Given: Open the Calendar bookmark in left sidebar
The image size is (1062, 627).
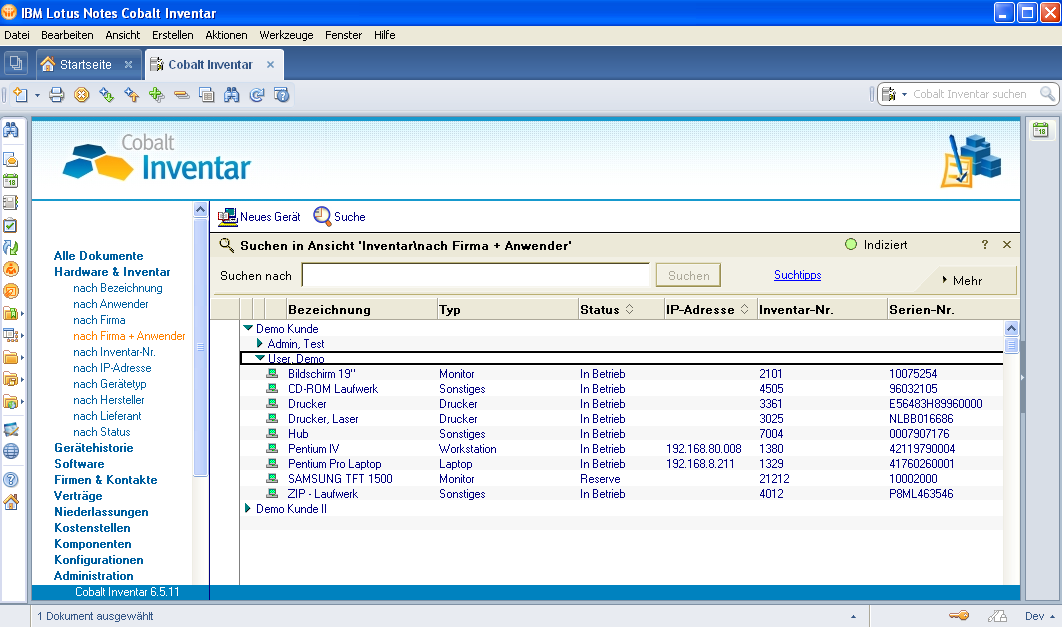Looking at the screenshot, I should 11,181.
